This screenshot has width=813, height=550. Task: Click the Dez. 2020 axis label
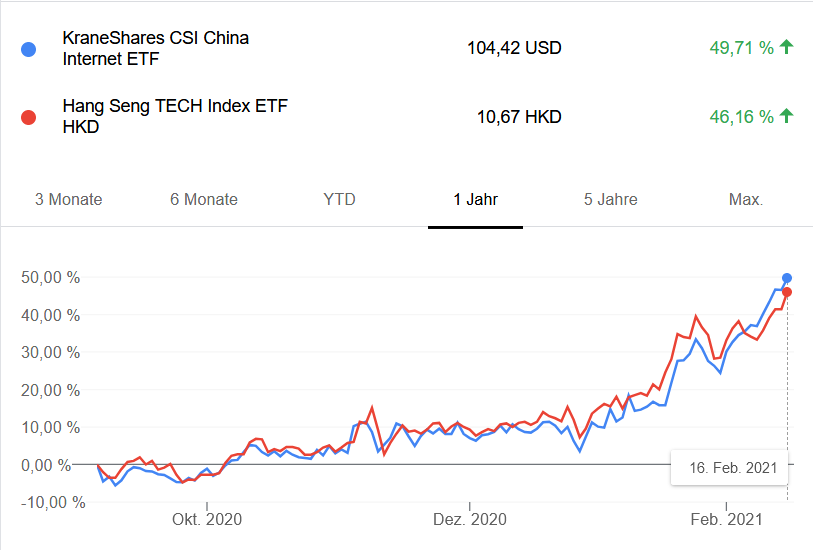[469, 520]
